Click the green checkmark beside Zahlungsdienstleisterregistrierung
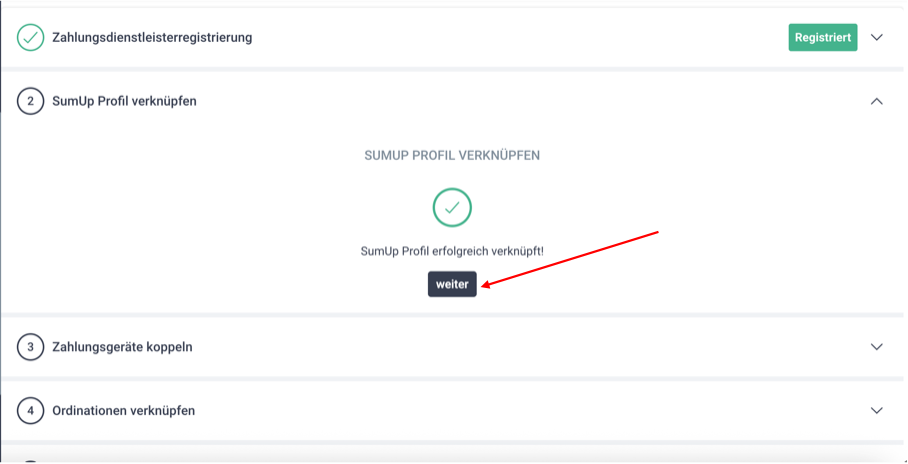Viewport: 908px width, 464px height. click(x=31, y=38)
